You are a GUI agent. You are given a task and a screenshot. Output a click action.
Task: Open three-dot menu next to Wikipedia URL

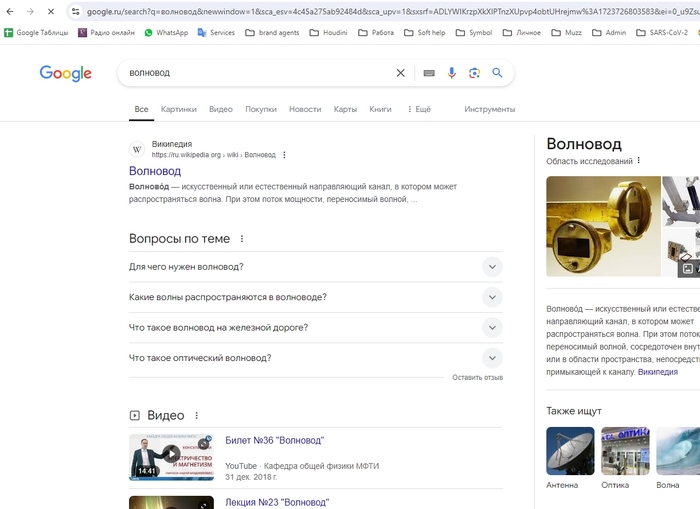285,155
